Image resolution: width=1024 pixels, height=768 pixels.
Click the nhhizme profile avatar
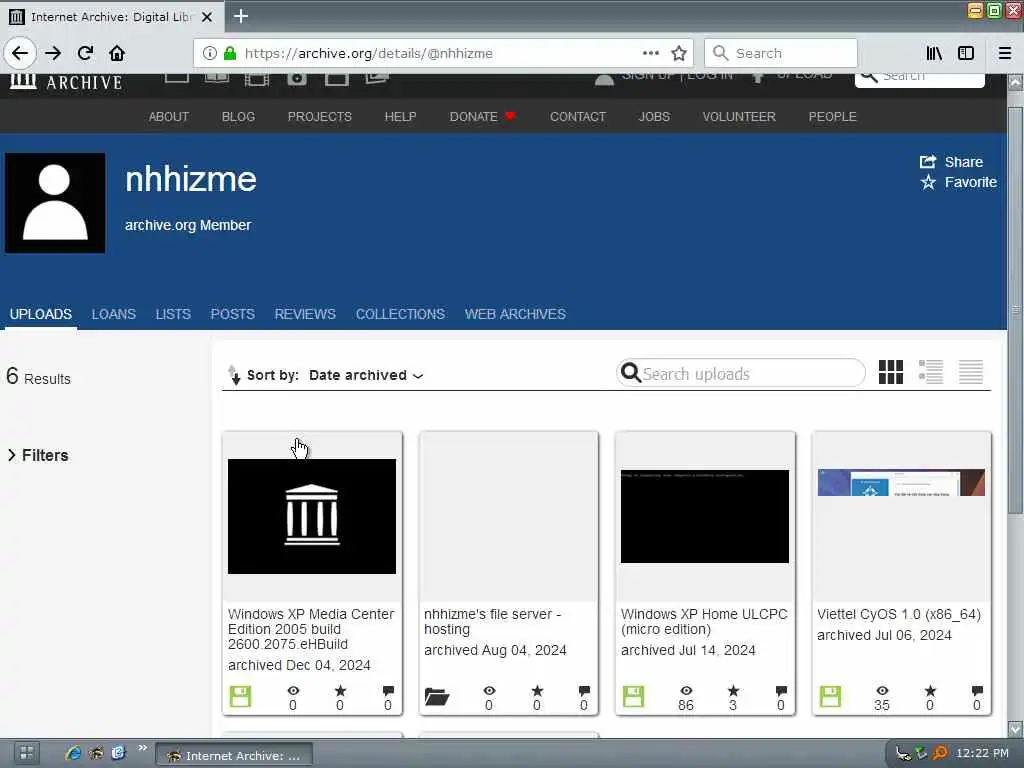pos(55,203)
